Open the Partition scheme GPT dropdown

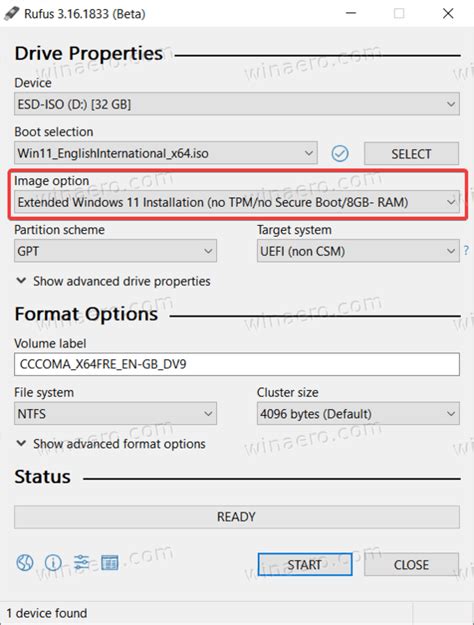(116, 251)
